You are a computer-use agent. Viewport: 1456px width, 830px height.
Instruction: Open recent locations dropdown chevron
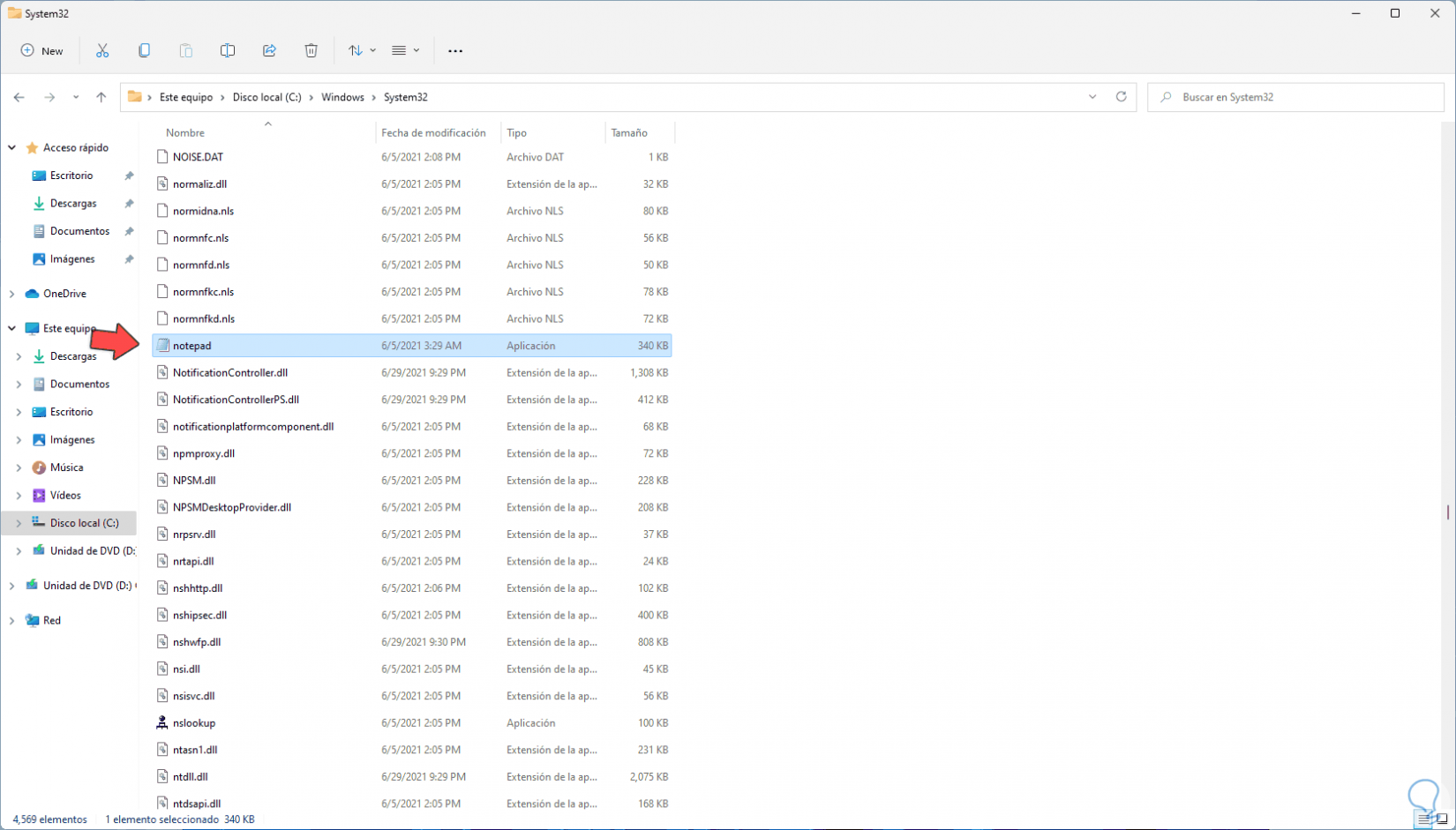pyautogui.click(x=76, y=97)
